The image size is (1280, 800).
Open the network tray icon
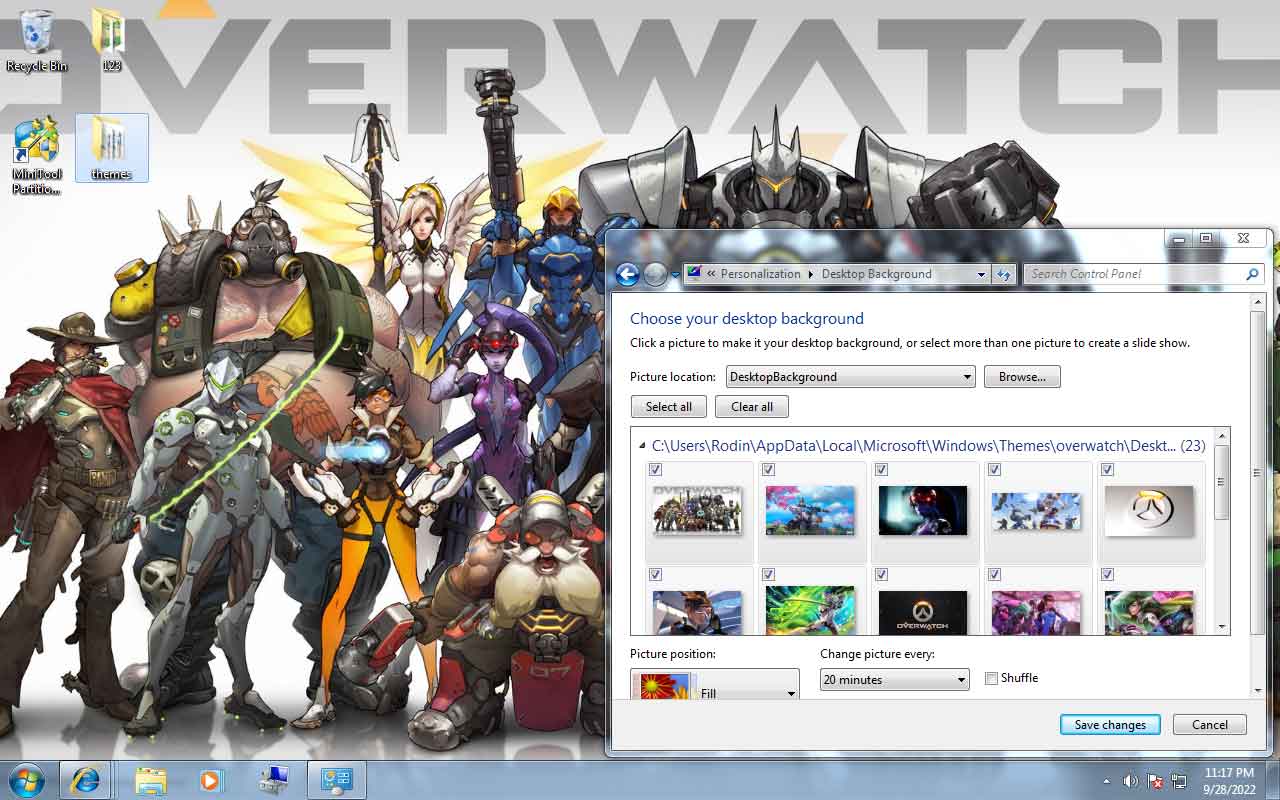coord(1180,781)
